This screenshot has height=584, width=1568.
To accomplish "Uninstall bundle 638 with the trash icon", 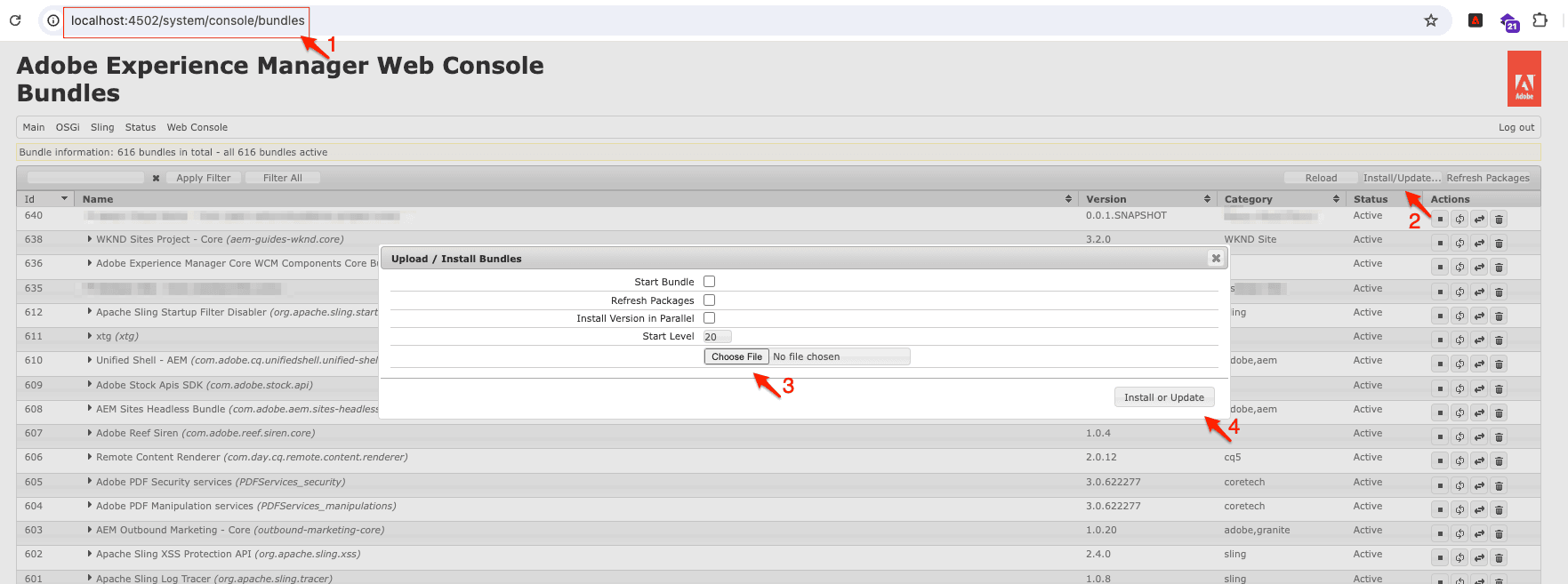I will coord(1499,243).
